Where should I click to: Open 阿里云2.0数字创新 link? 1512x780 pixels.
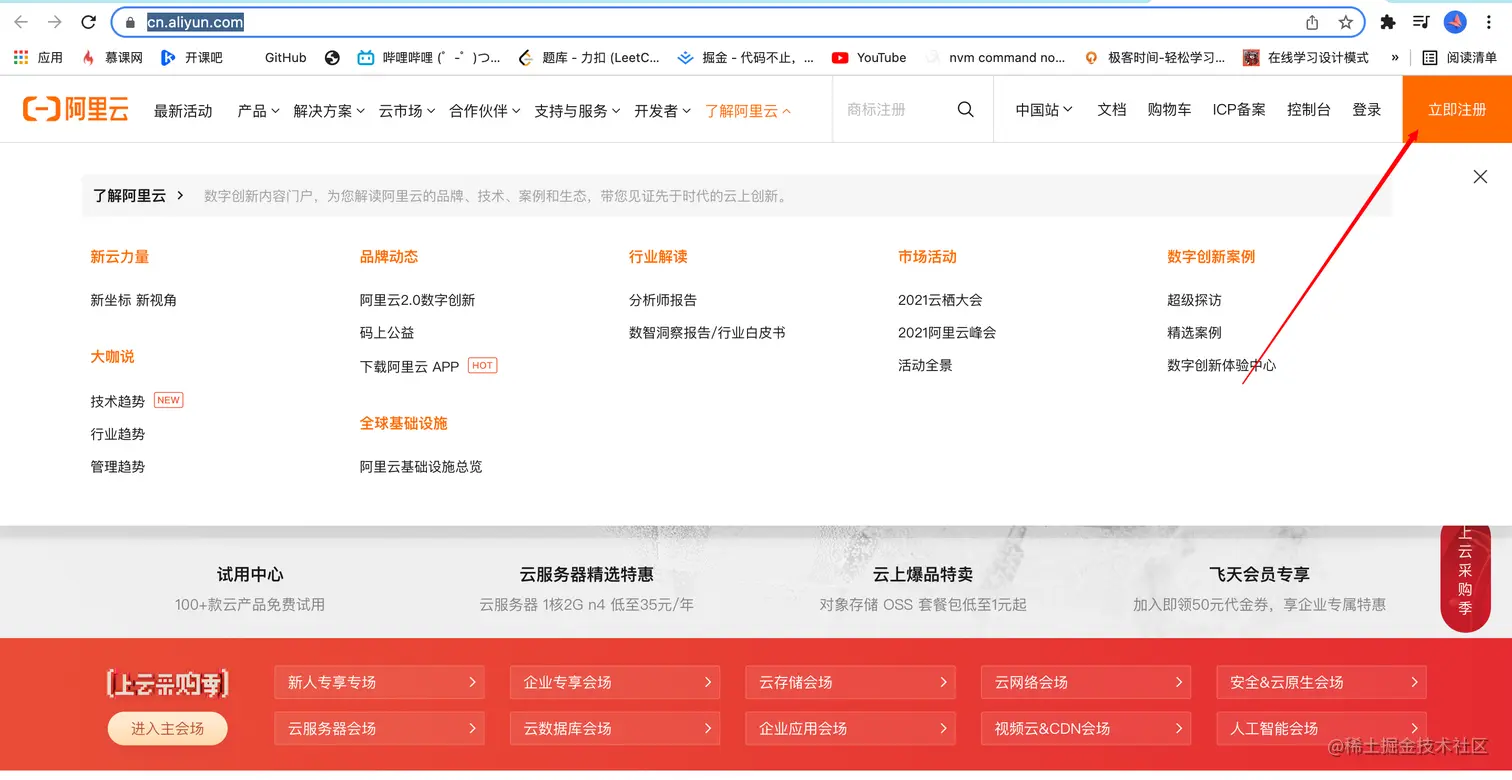tap(417, 300)
